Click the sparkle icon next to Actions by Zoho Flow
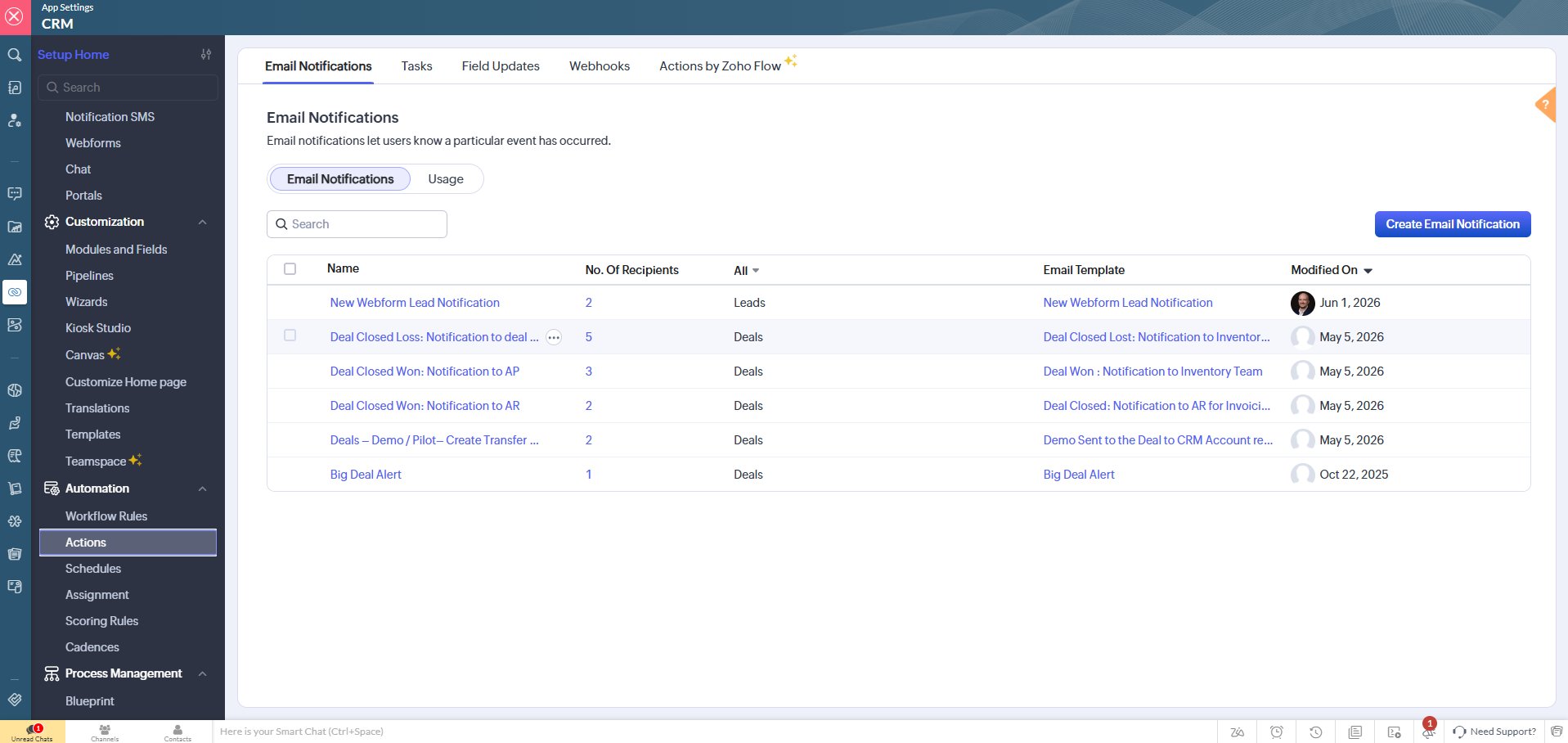Viewport: 1568px width, 743px height. tap(791, 61)
